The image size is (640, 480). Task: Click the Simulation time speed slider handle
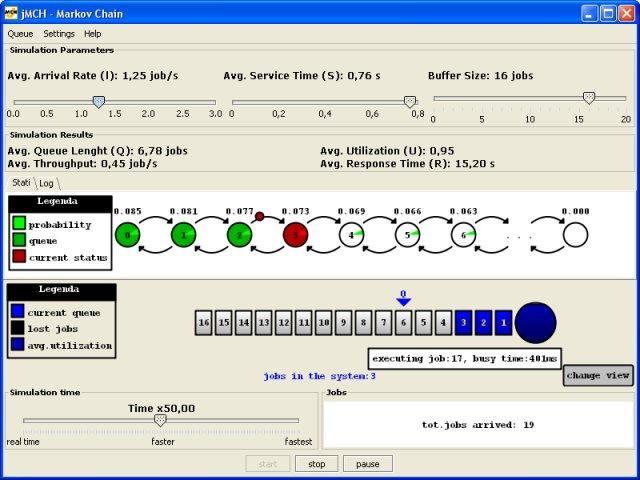(160, 421)
